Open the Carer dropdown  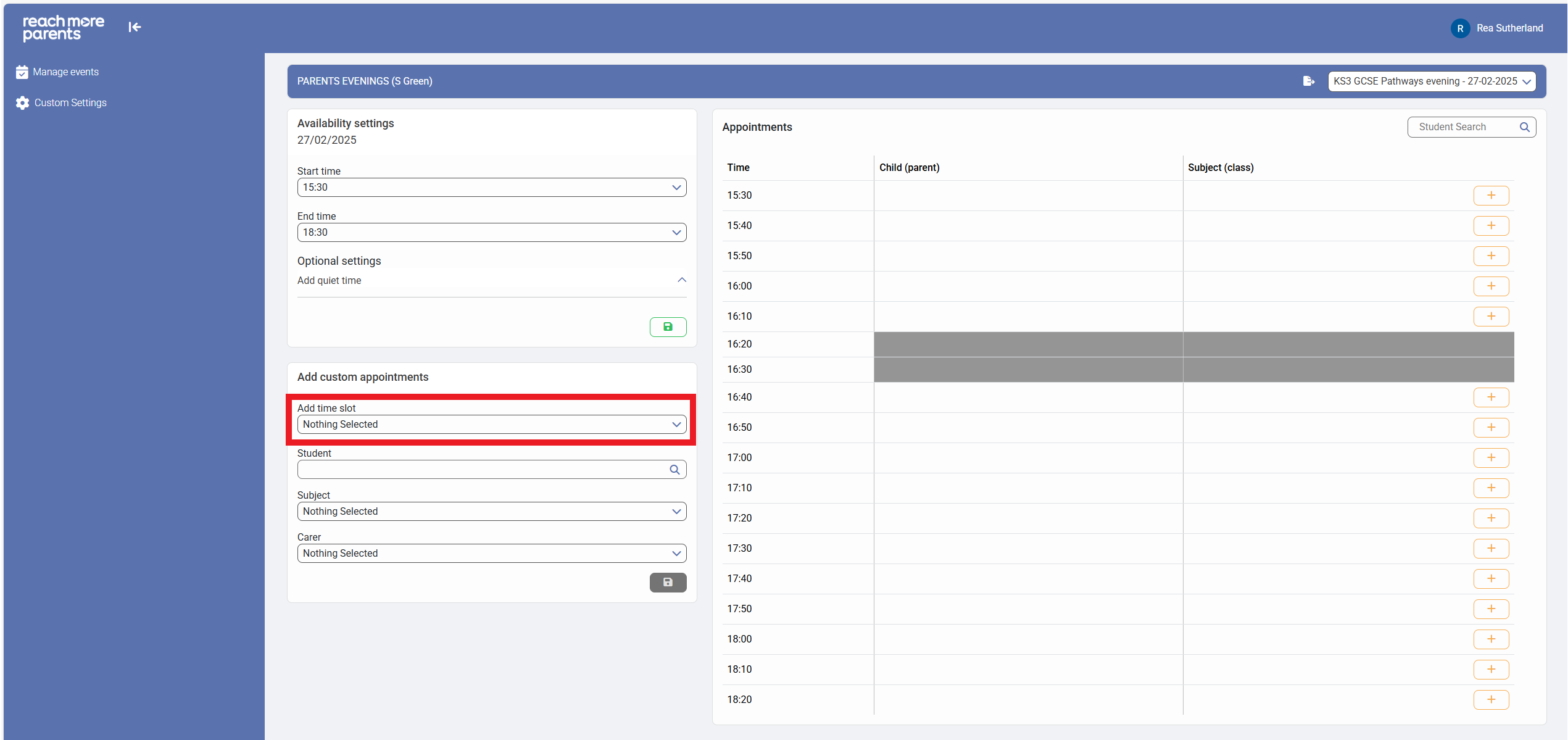click(491, 554)
